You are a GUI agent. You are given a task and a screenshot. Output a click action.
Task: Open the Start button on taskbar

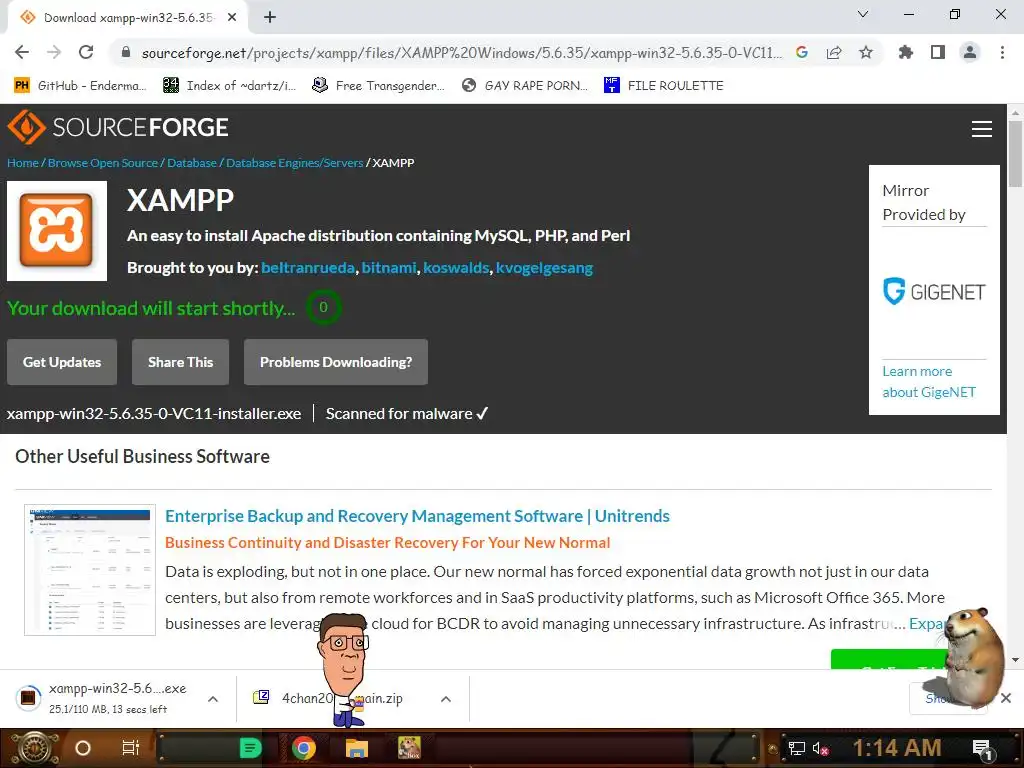(35, 748)
